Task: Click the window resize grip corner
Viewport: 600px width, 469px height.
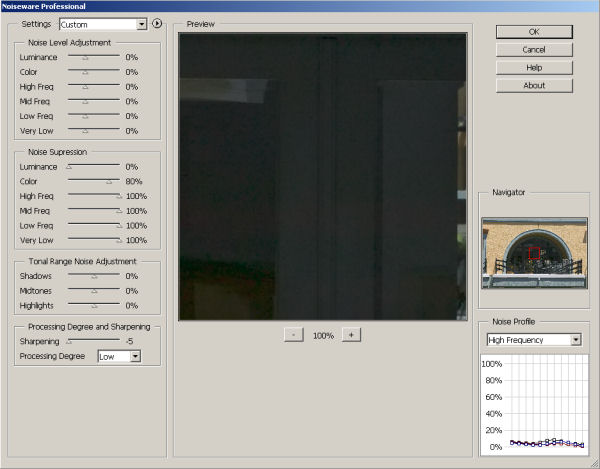Action: pyautogui.click(x=595, y=464)
